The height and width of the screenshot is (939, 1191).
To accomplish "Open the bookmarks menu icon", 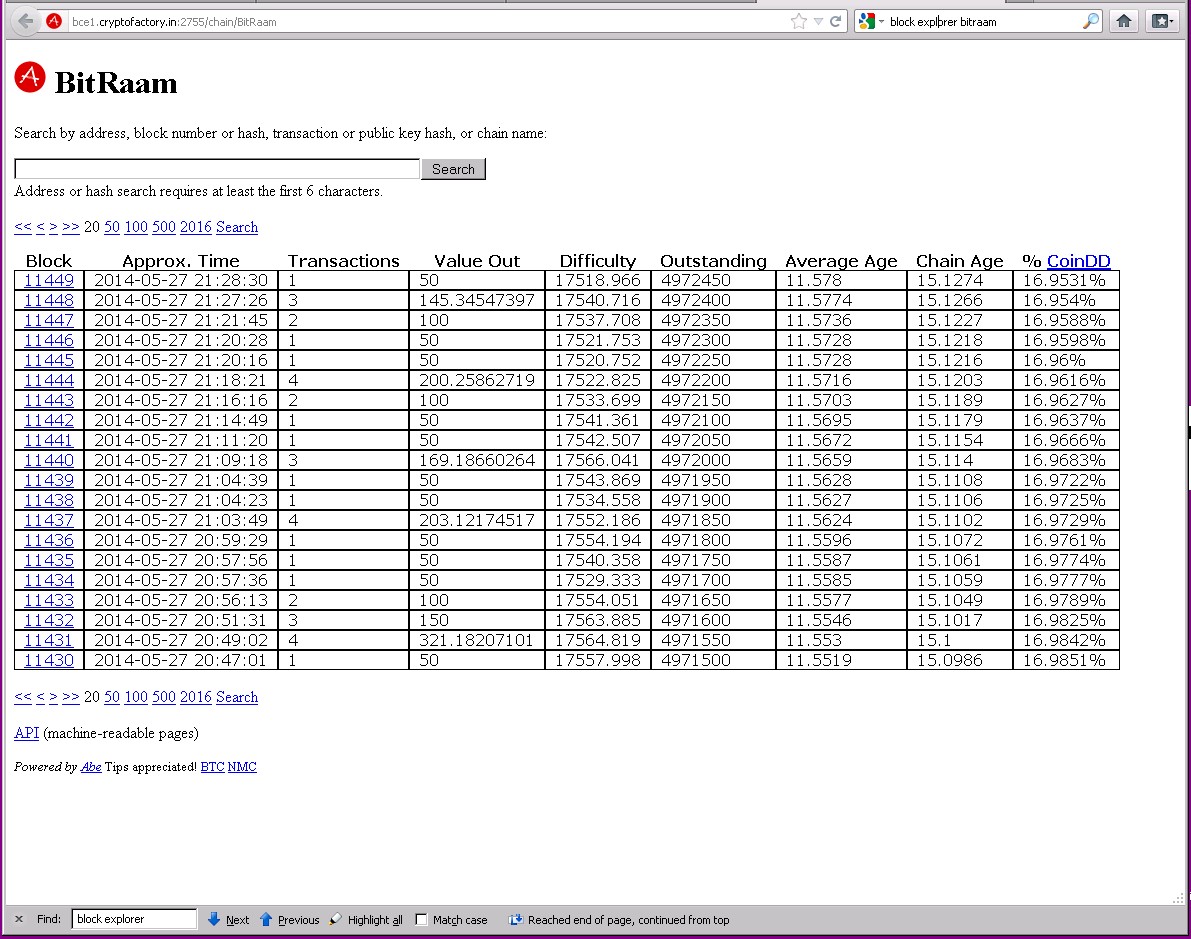I will (1161, 21).
